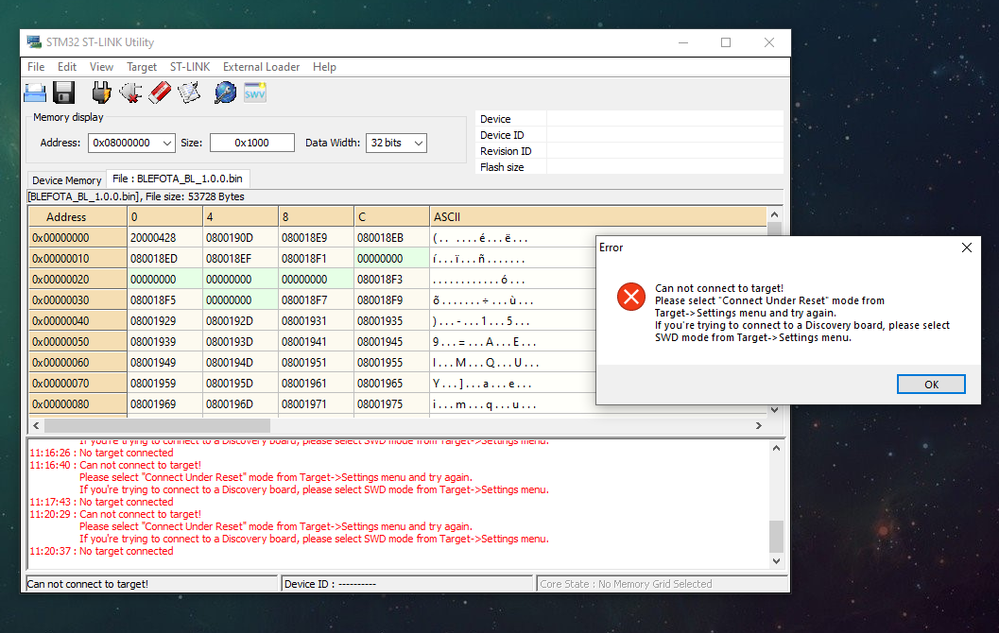Click the column header labeled C

coord(391,217)
